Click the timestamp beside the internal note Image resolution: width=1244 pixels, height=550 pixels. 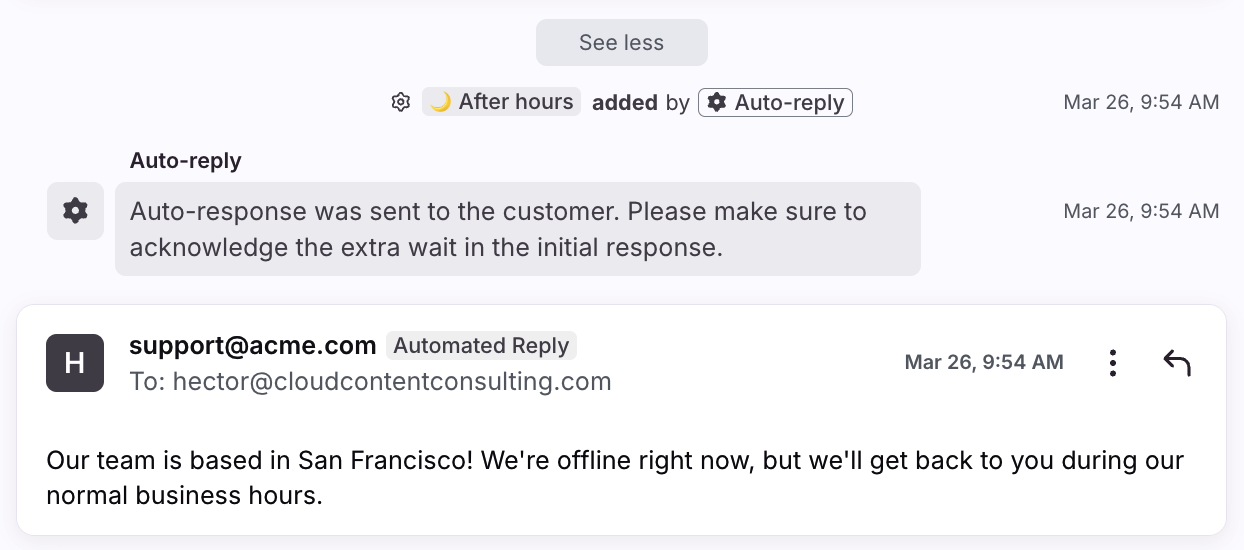[1141, 211]
